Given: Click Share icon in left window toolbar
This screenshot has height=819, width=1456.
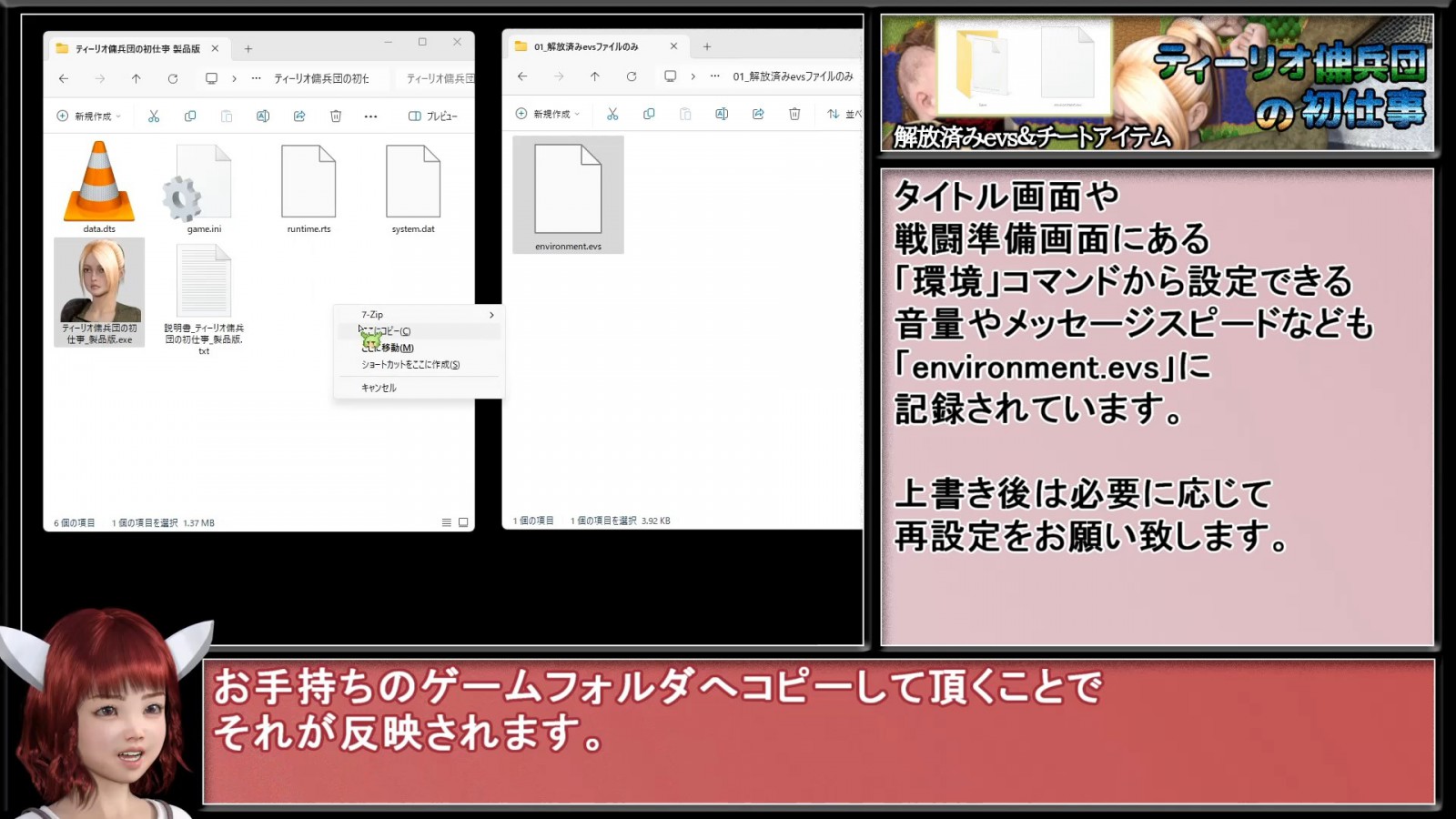Looking at the screenshot, I should pos(299,116).
